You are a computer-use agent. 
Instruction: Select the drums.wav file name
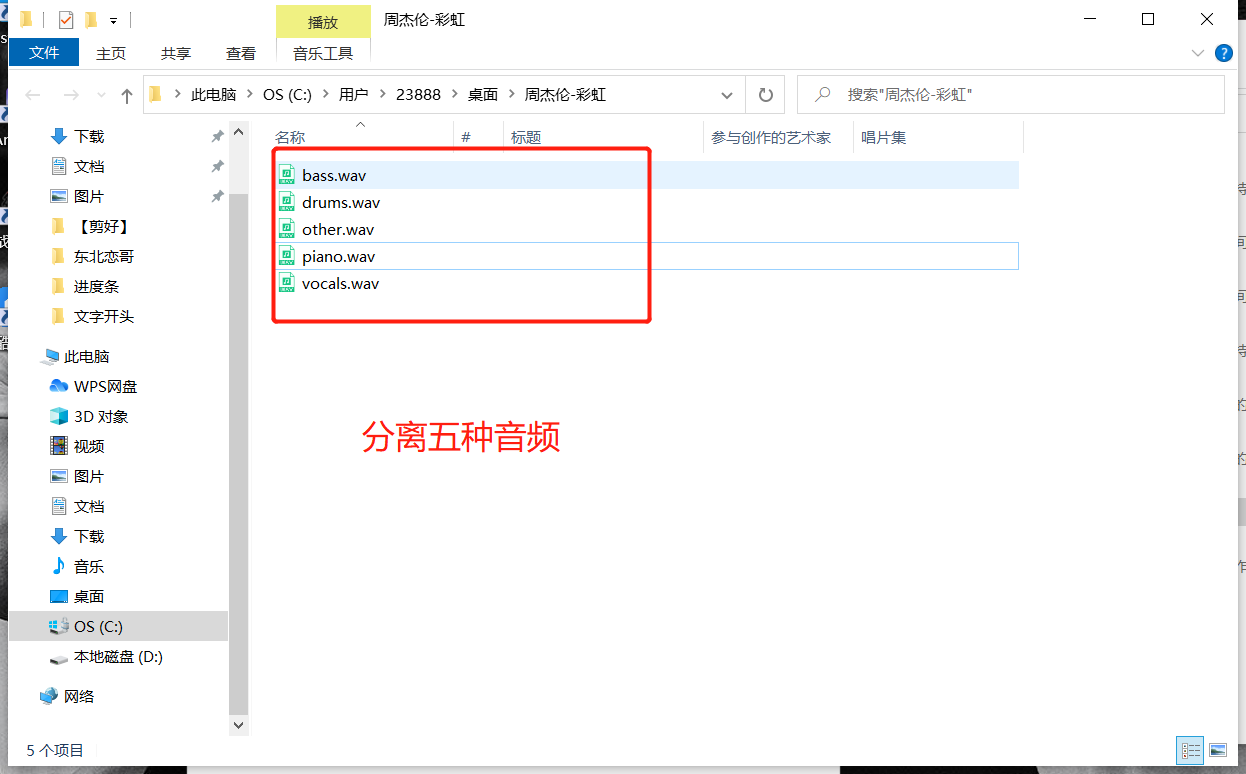(341, 202)
